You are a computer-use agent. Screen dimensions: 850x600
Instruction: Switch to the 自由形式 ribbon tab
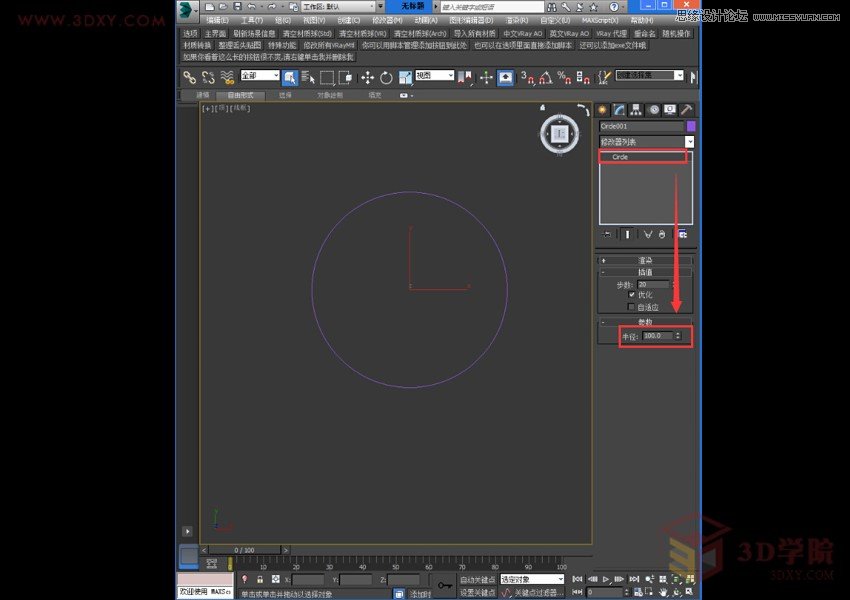(x=242, y=97)
